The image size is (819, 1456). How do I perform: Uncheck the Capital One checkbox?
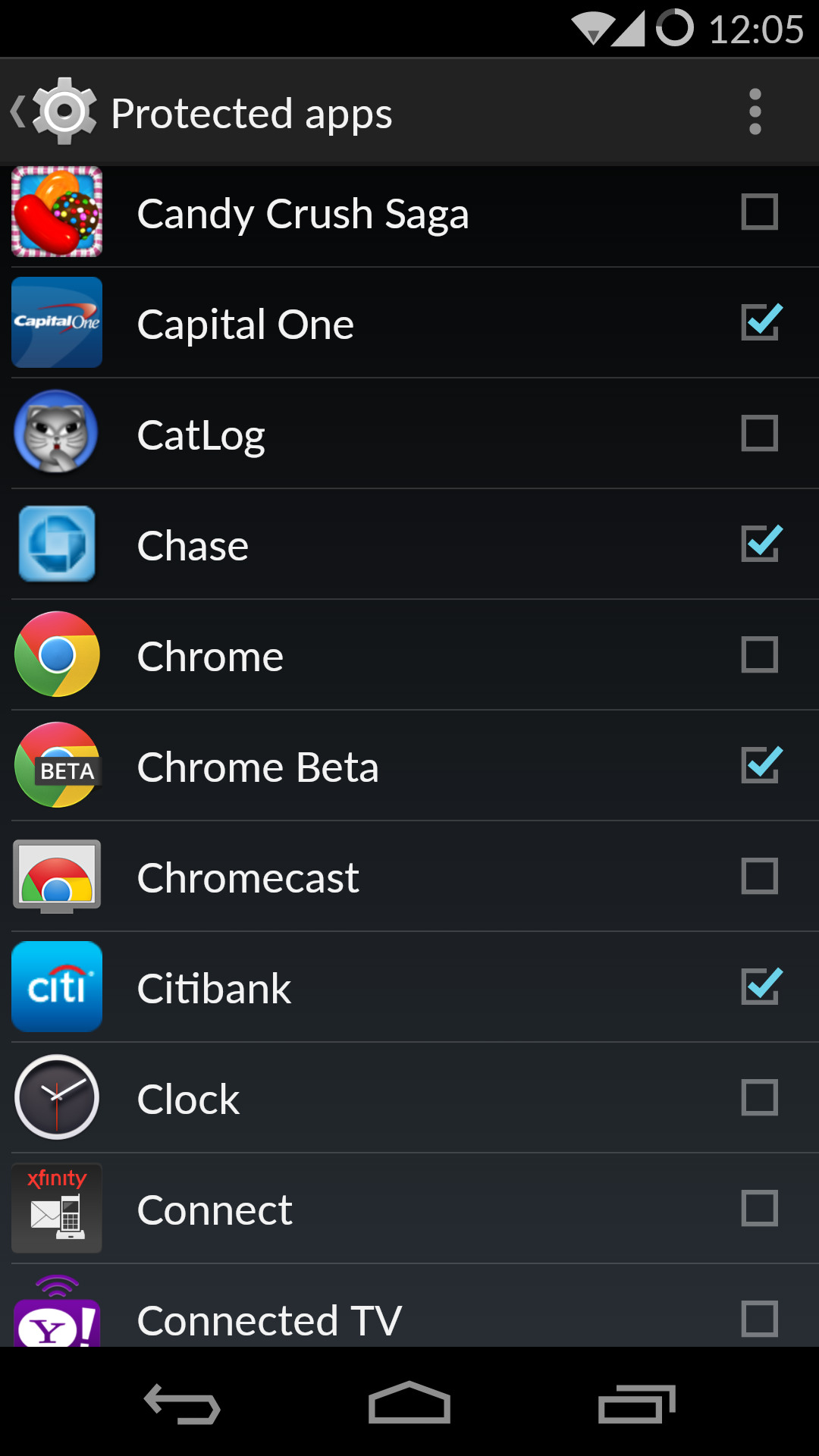pyautogui.click(x=760, y=322)
